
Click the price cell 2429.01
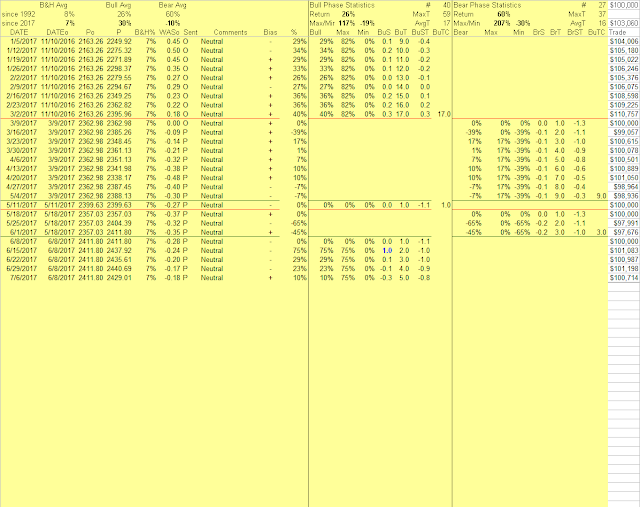pyautogui.click(x=119, y=278)
